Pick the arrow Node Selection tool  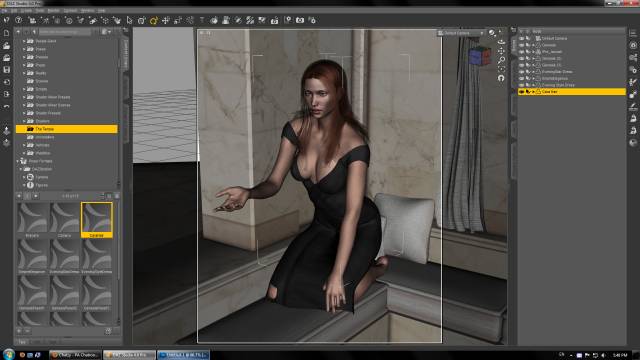(129, 20)
